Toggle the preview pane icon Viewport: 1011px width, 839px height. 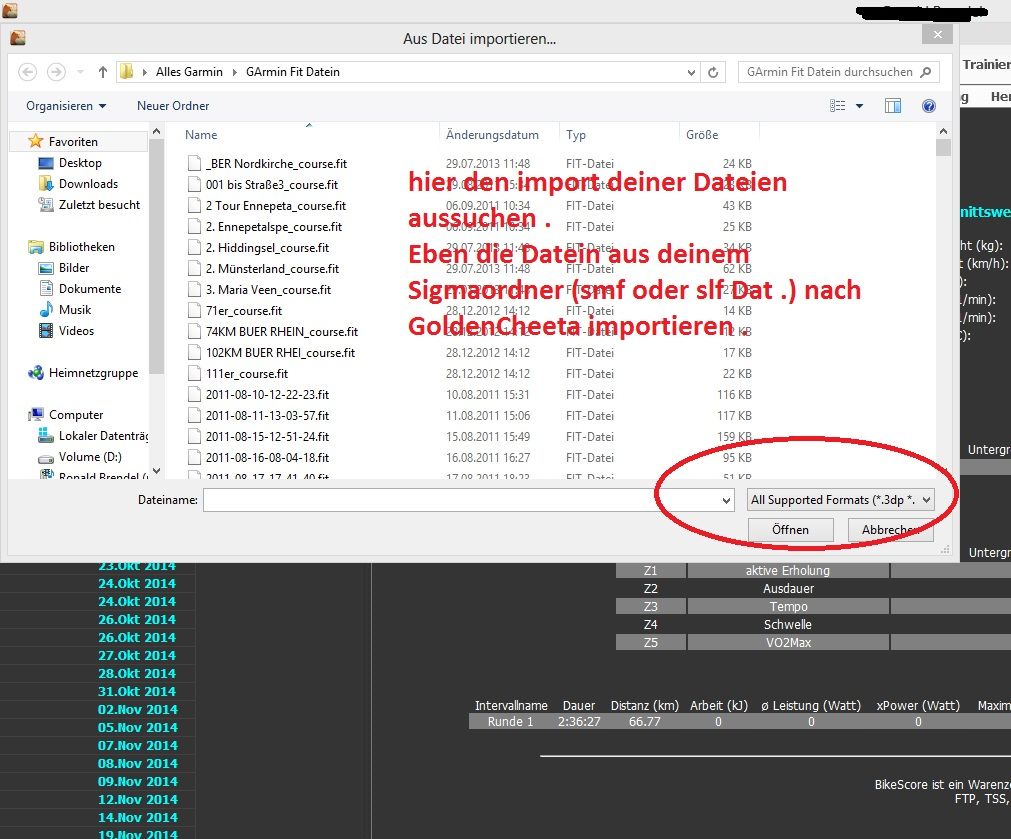[893, 106]
